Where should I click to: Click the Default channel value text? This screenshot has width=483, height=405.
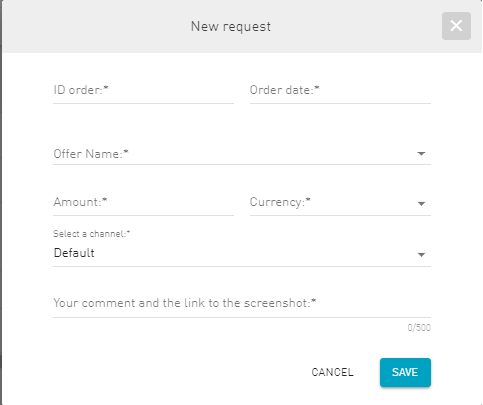pyautogui.click(x=74, y=253)
